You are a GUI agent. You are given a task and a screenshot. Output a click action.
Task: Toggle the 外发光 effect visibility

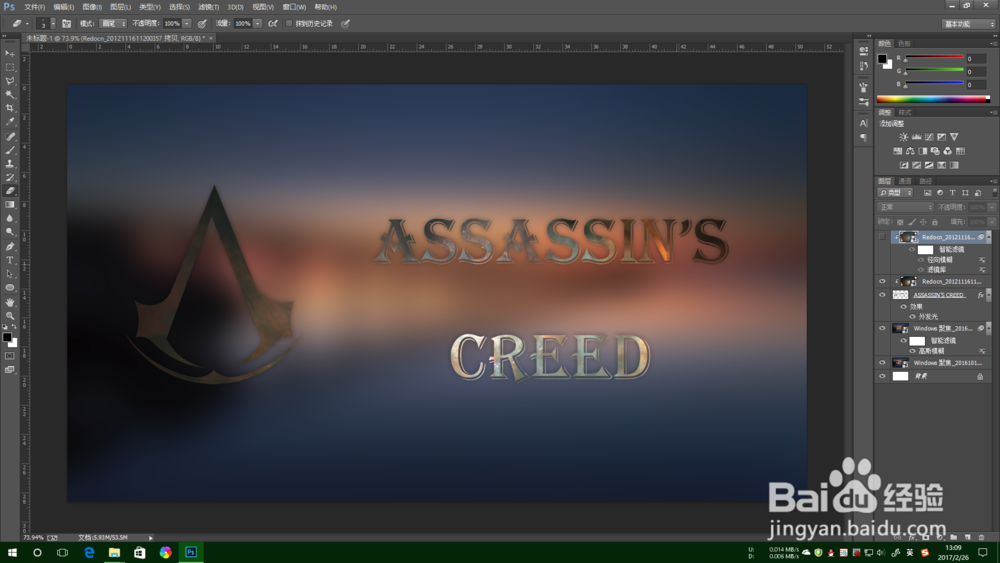coord(912,317)
